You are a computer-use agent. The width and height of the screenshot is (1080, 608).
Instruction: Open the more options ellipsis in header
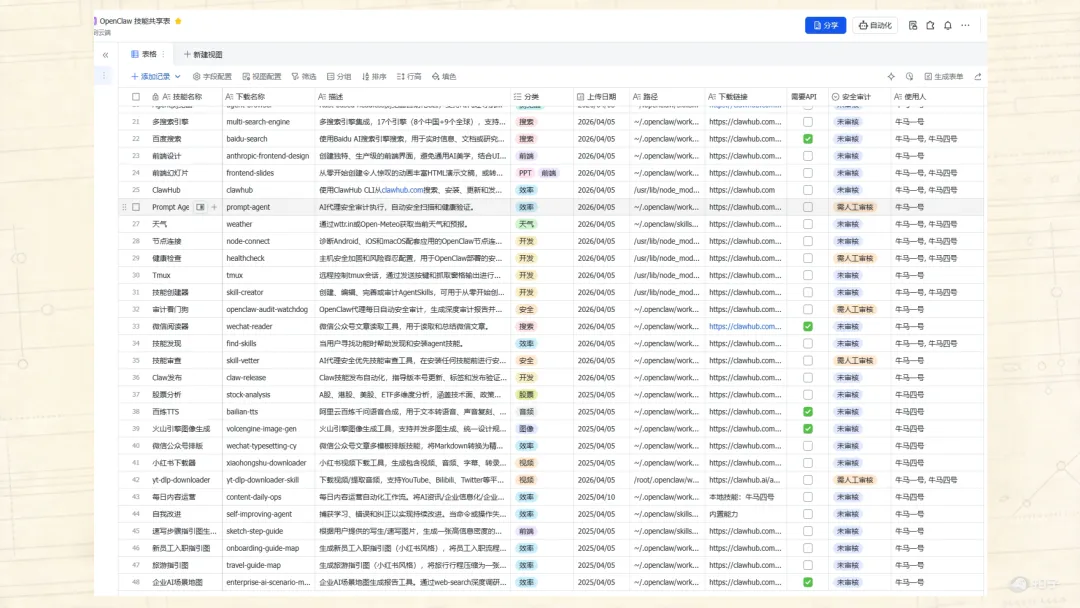coord(966,25)
